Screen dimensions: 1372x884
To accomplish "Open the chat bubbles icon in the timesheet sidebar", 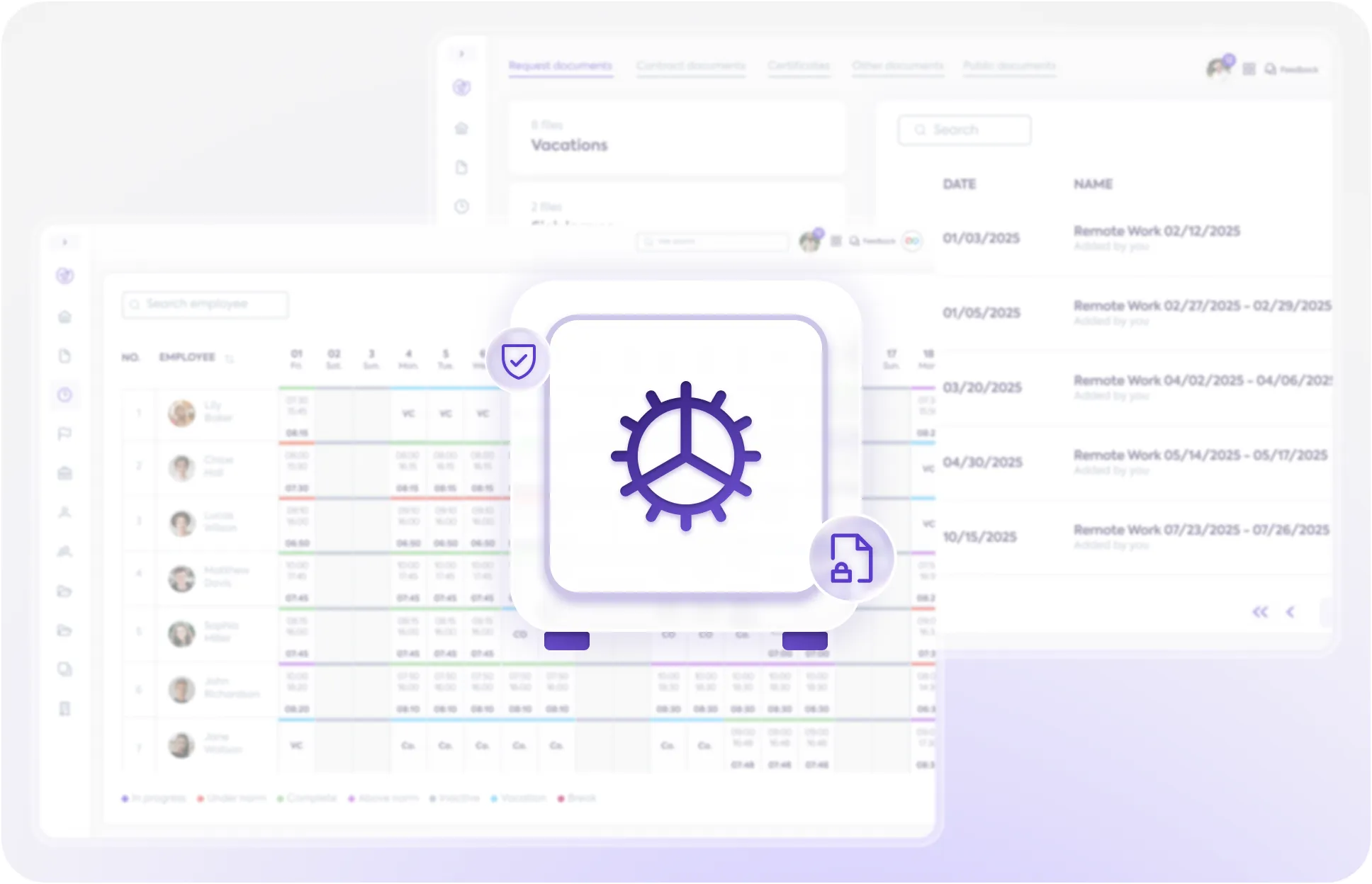I will 64,669.
